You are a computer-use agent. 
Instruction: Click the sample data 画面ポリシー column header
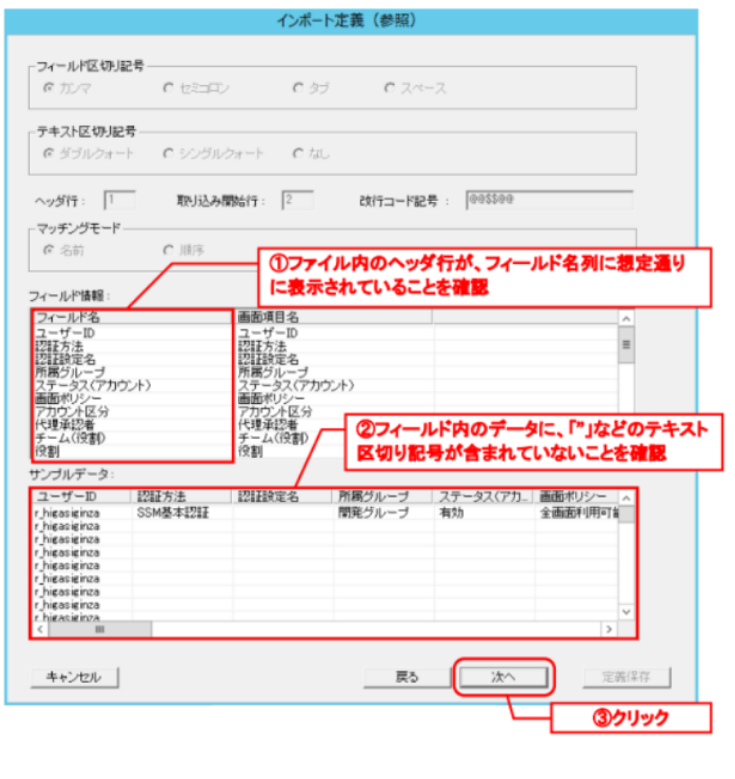576,496
